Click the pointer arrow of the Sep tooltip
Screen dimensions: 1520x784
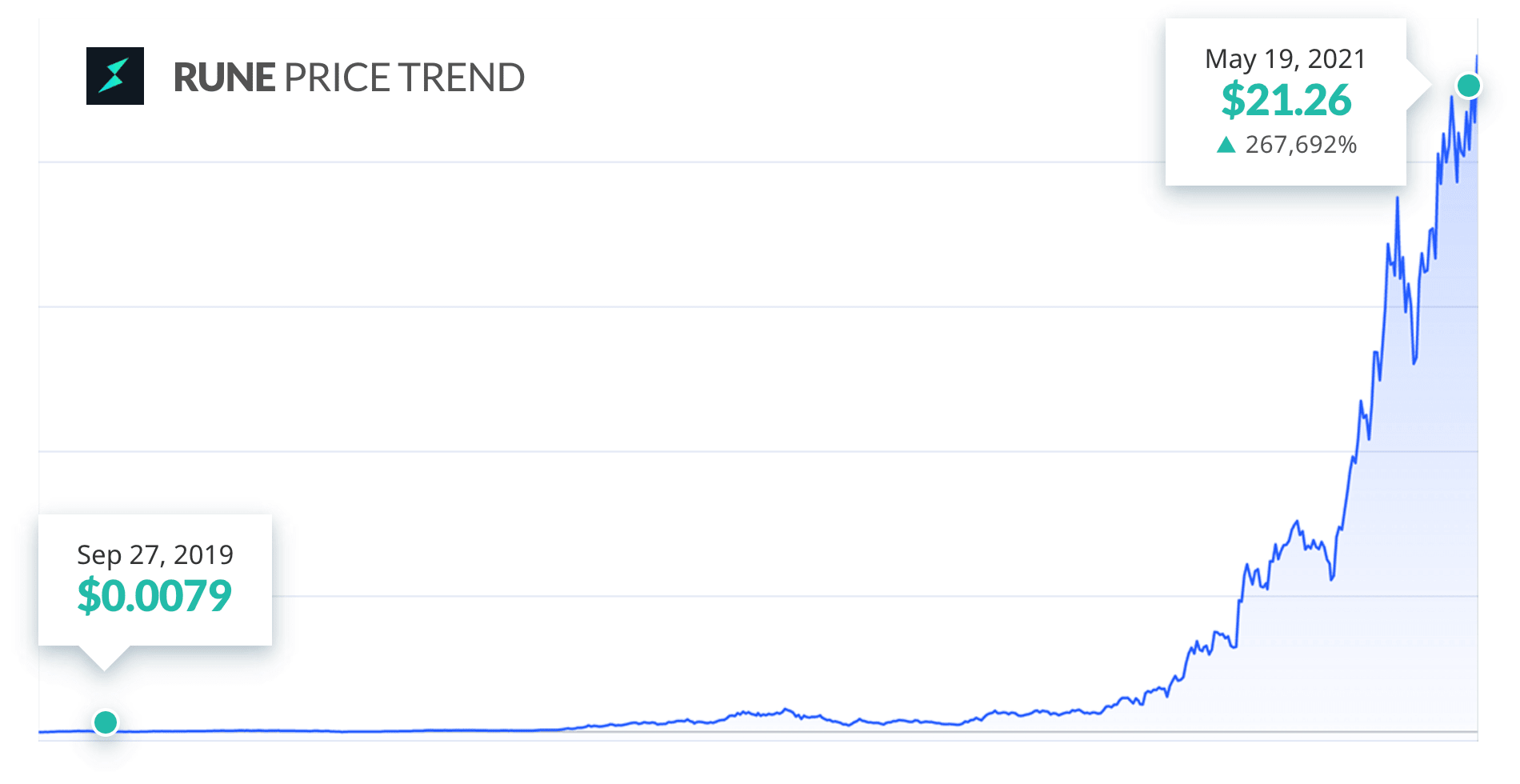click(x=104, y=658)
